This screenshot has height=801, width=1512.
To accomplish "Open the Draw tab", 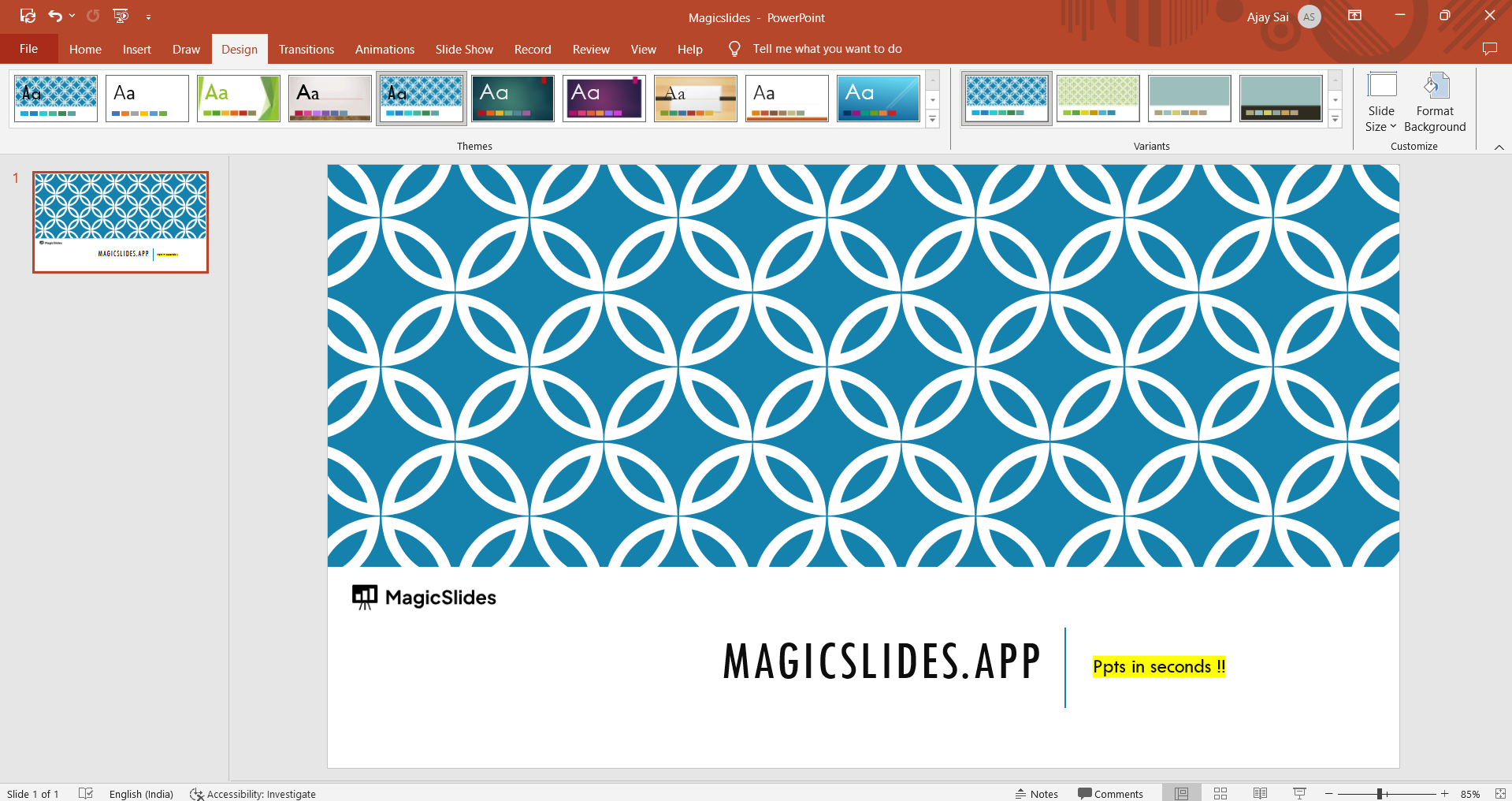I will (187, 49).
